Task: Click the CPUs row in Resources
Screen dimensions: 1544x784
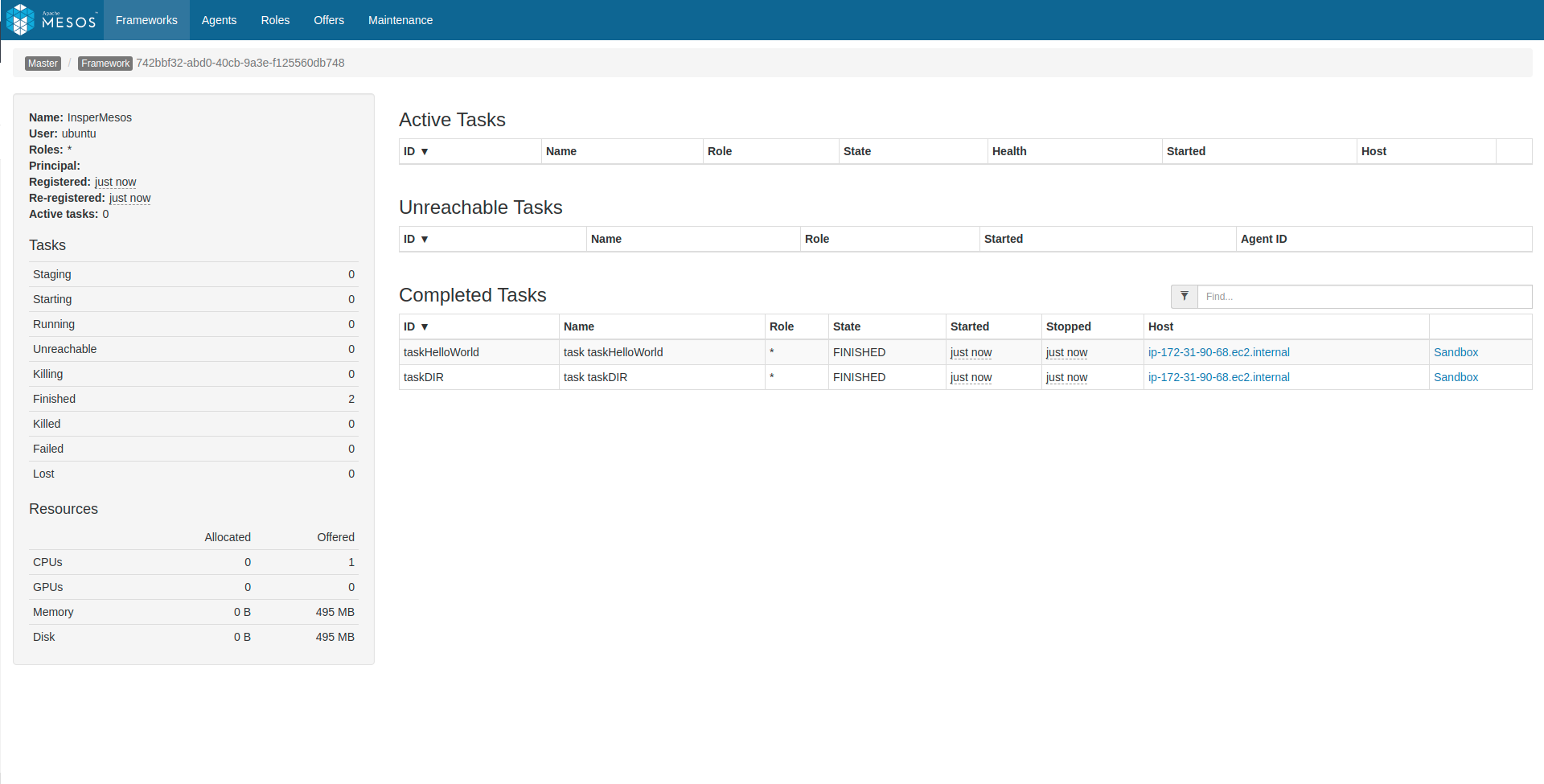Action: 194,562
